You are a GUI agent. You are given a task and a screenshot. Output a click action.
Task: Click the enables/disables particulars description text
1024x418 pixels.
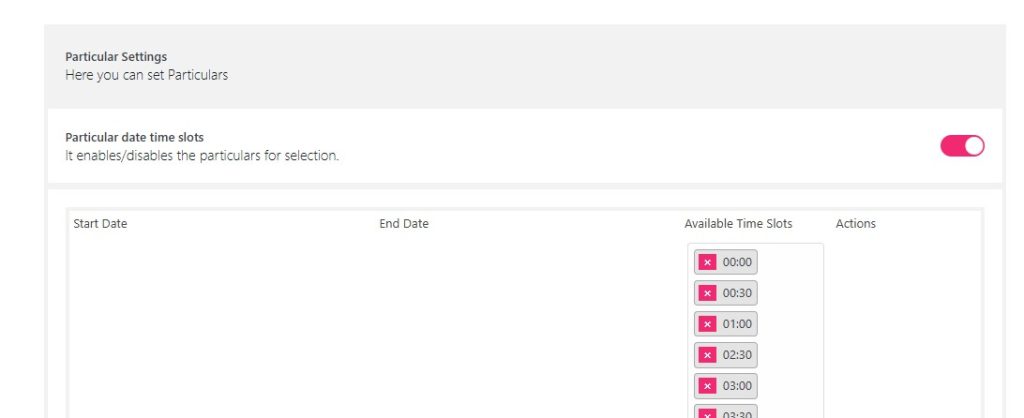pos(202,156)
